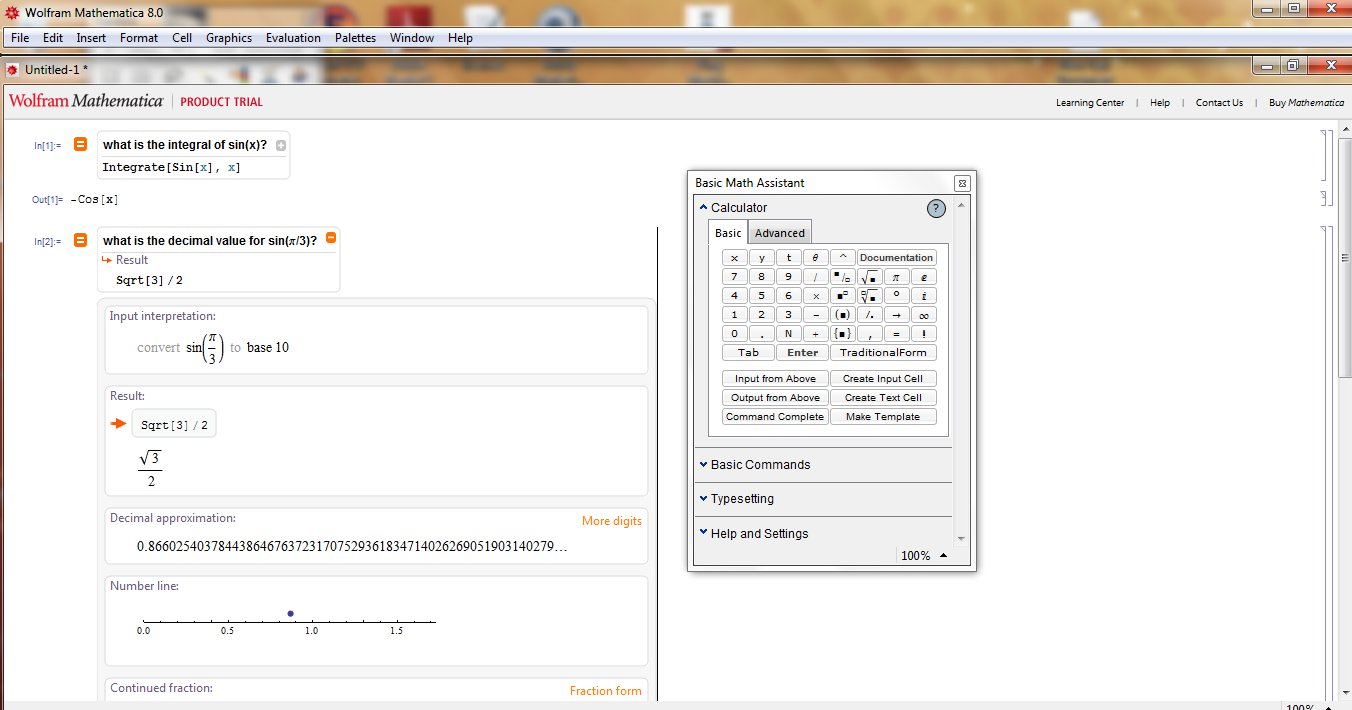Insert the degree symbol
Screen dimensions: 1352x710
896,296
